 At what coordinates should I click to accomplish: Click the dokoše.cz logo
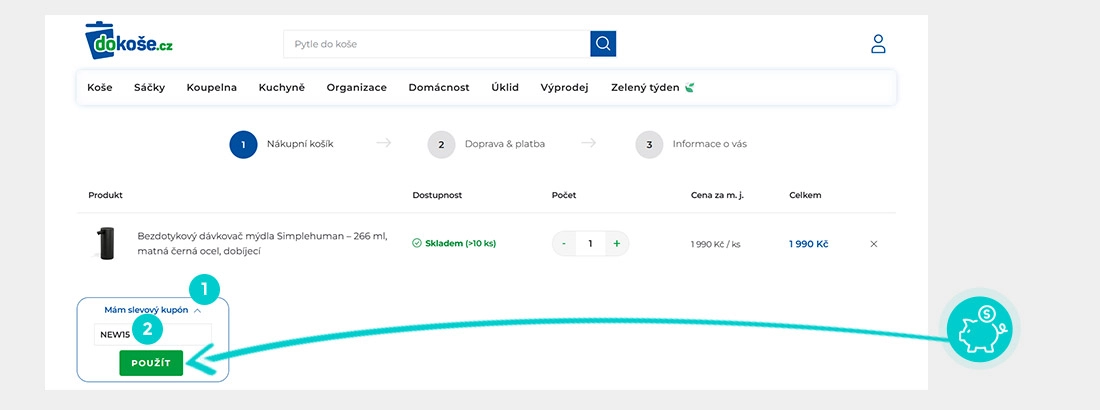[x=128, y=41]
